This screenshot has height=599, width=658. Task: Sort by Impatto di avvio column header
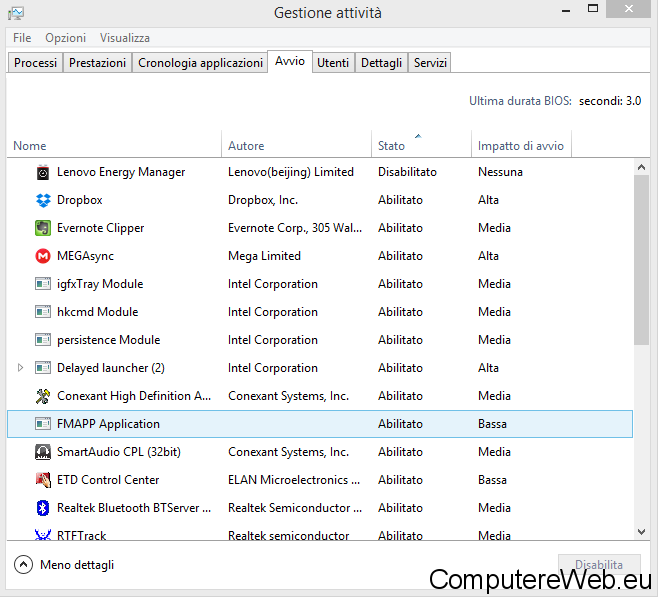(521, 146)
